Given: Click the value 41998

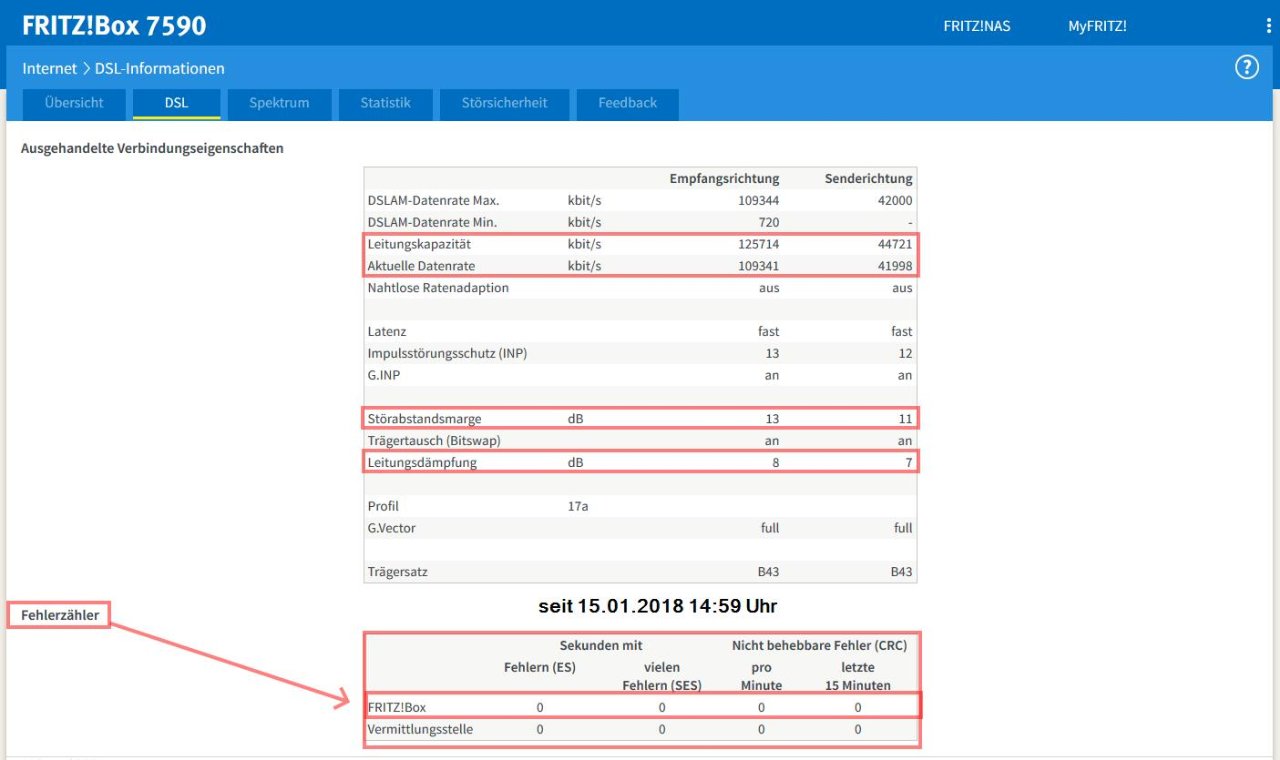Looking at the screenshot, I should 895,266.
